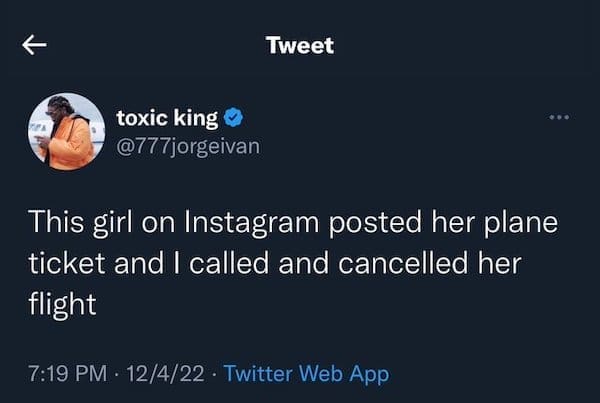Visit the @777jorgeivan handle
This screenshot has width=600, height=403.
tap(188, 146)
